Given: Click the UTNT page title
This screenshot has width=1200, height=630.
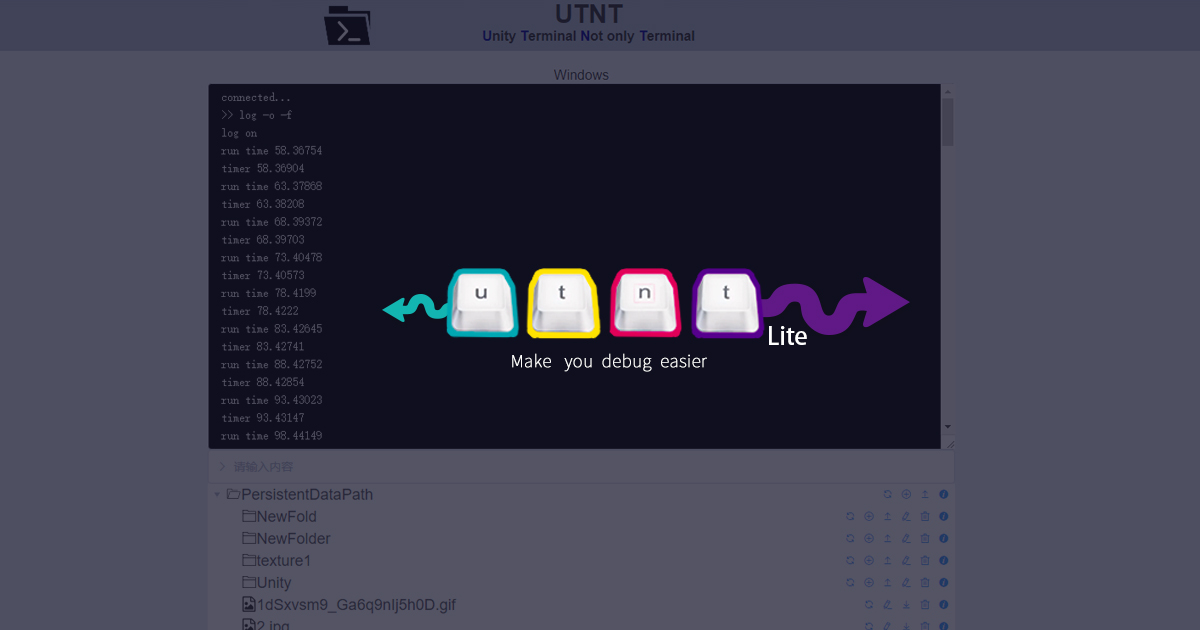Looking at the screenshot, I should coord(589,14).
